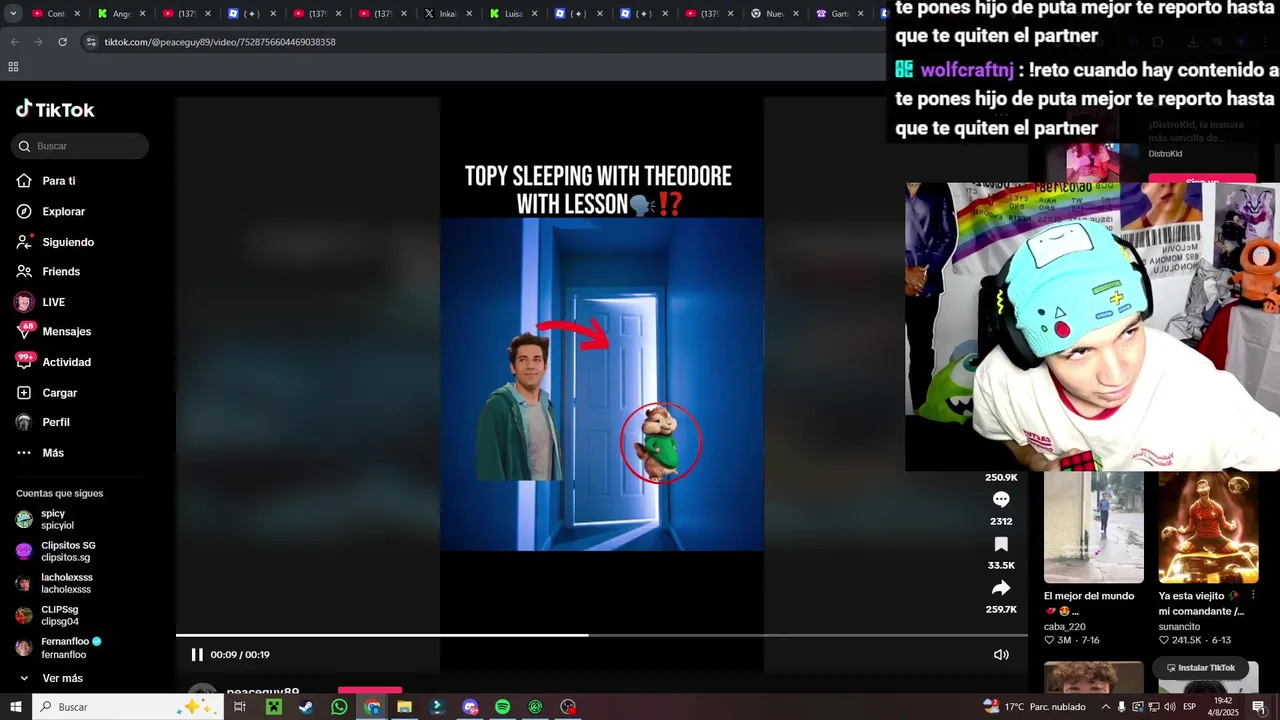Mute video with the speaker icon
This screenshot has height=720, width=1280.
(x=1001, y=655)
